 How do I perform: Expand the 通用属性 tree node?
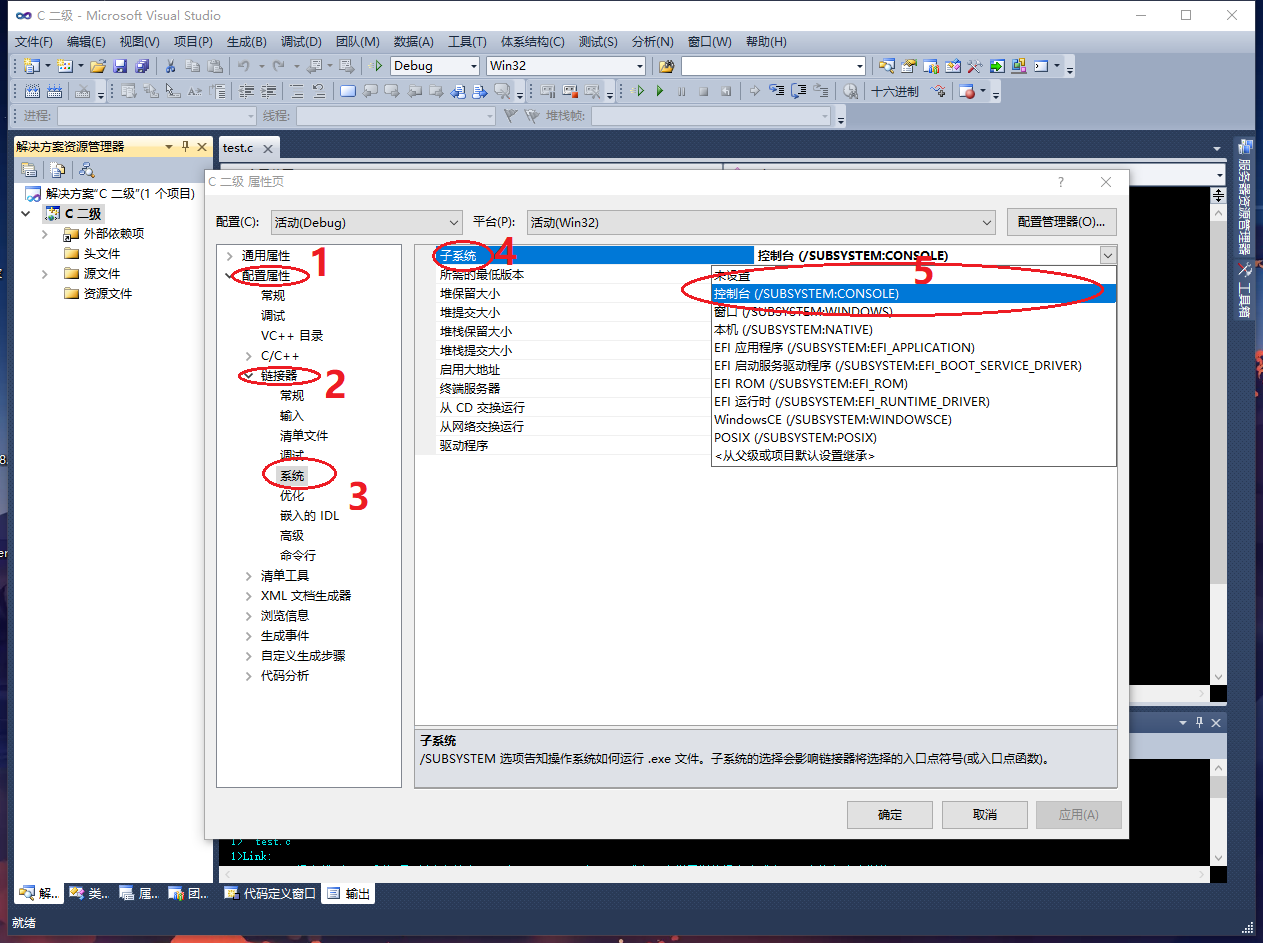[x=229, y=256]
